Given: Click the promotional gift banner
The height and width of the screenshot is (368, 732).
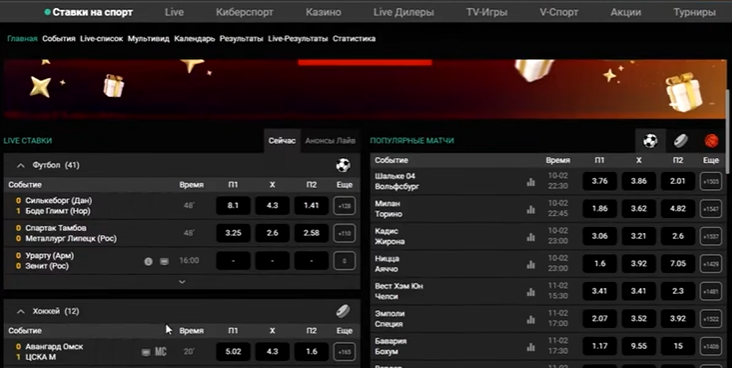Looking at the screenshot, I should click(365, 89).
